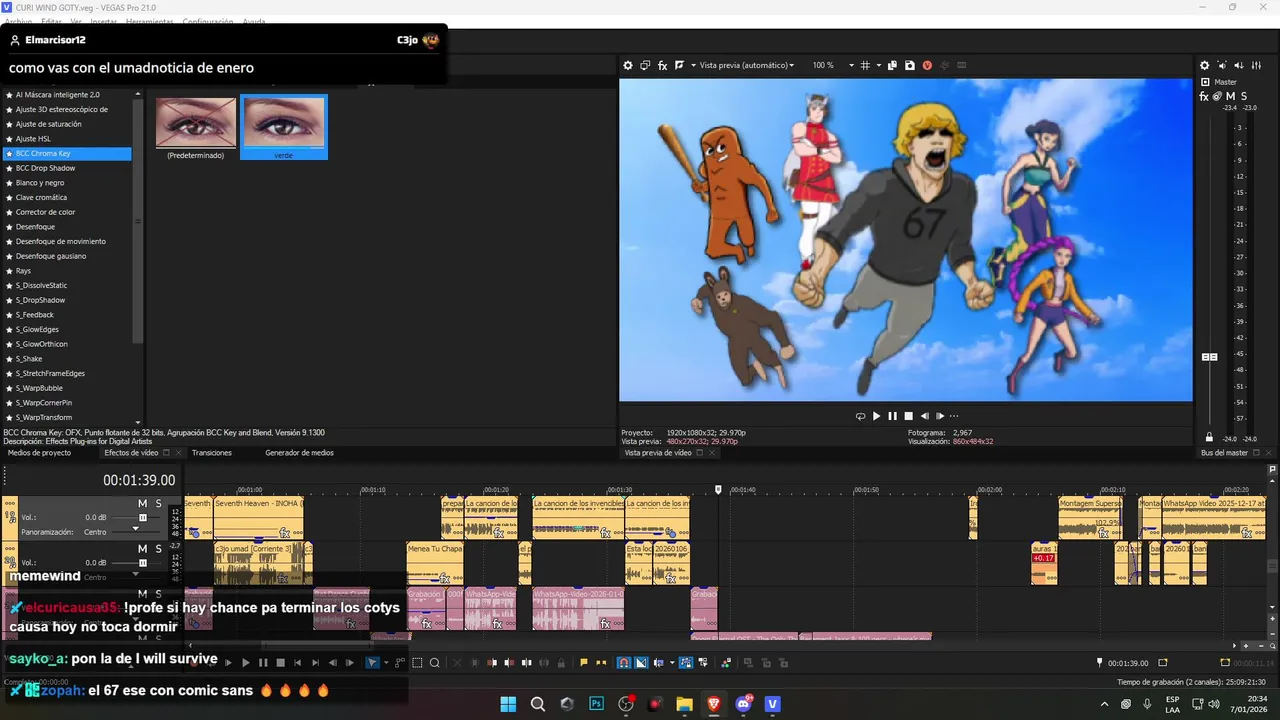Click the event FX icon on Seventh Heaven clip
This screenshot has height=720, width=1280.
click(x=285, y=533)
